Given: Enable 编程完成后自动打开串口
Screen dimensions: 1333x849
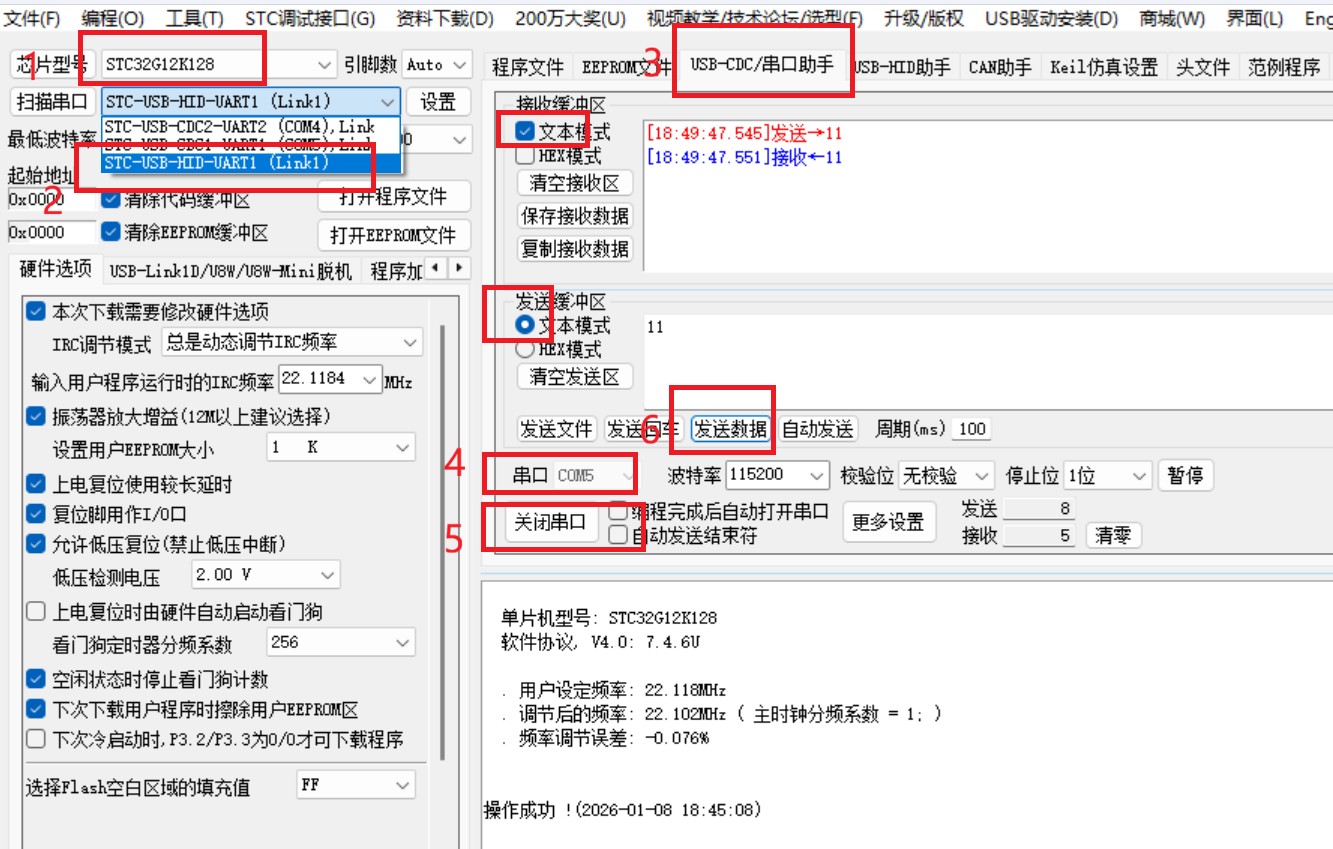Looking at the screenshot, I should coord(618,511).
